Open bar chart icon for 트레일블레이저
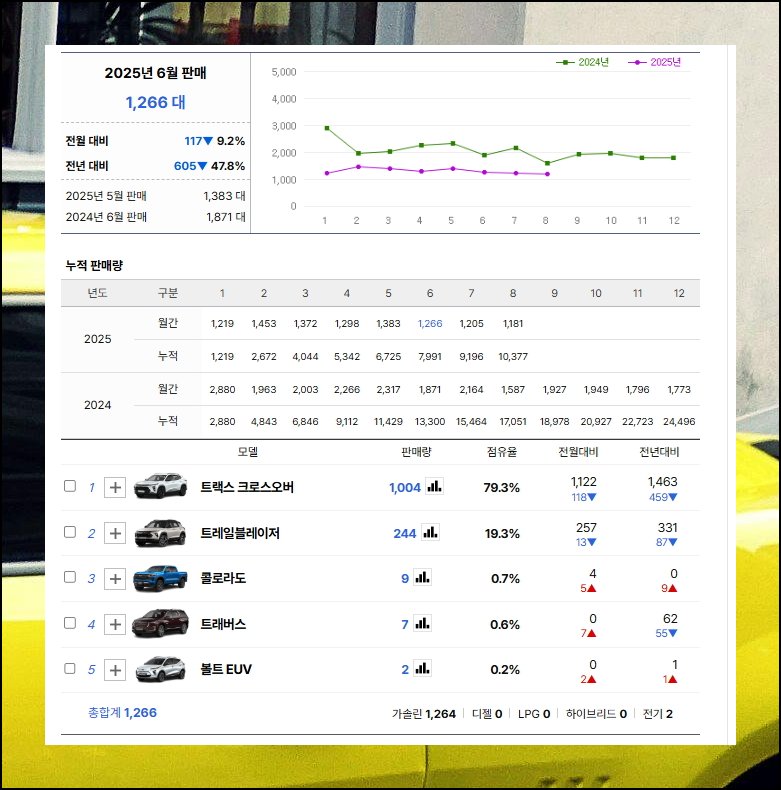Viewport: 781px width, 790px height. point(430,533)
